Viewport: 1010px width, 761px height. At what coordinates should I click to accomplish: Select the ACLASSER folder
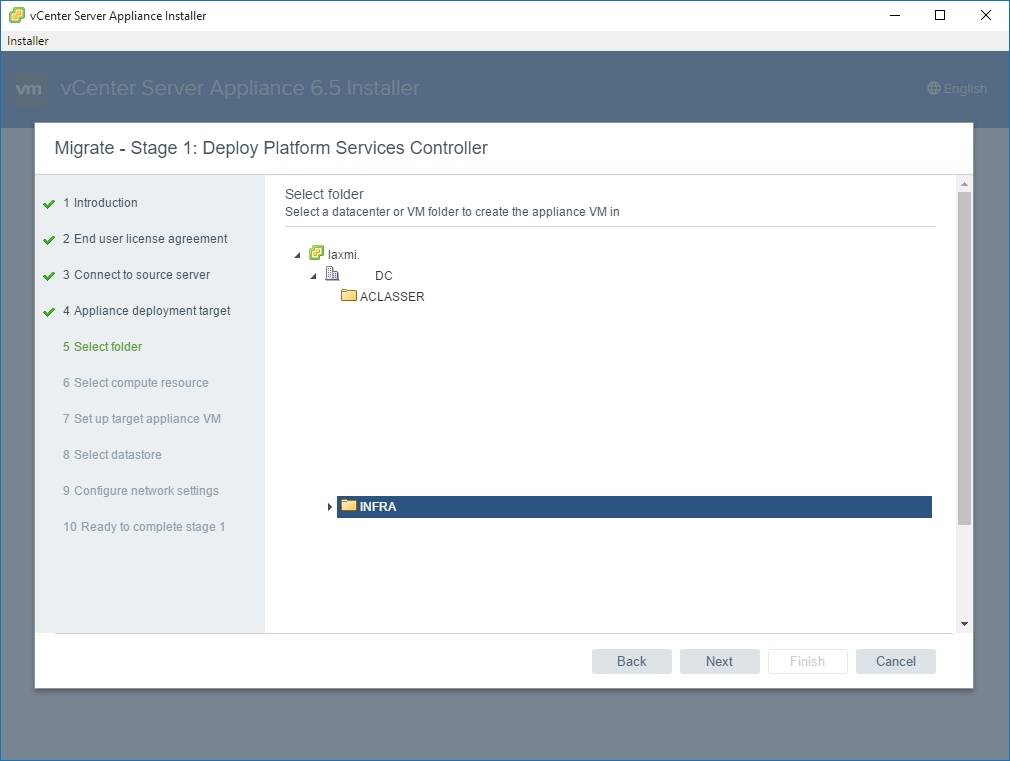pos(392,296)
